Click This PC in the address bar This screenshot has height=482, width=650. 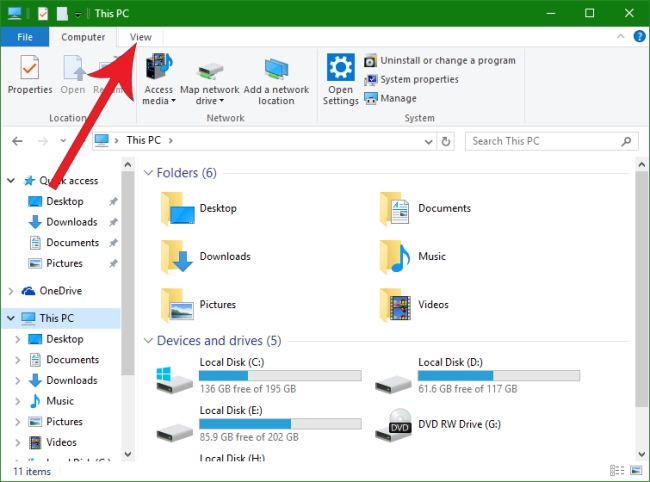[143, 140]
